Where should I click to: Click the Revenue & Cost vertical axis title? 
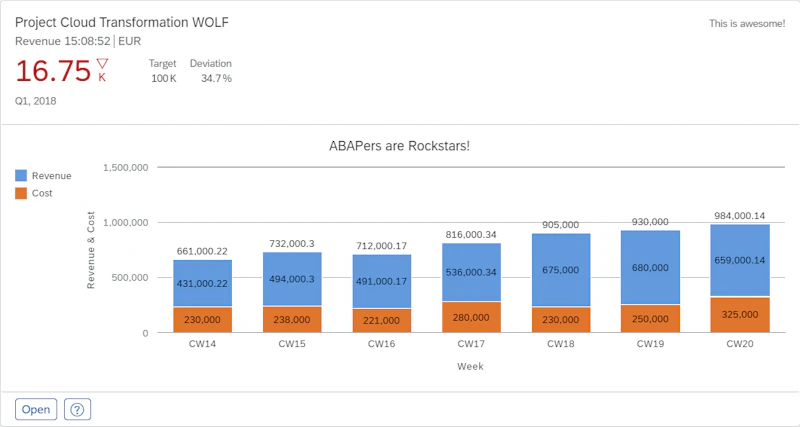(91, 250)
